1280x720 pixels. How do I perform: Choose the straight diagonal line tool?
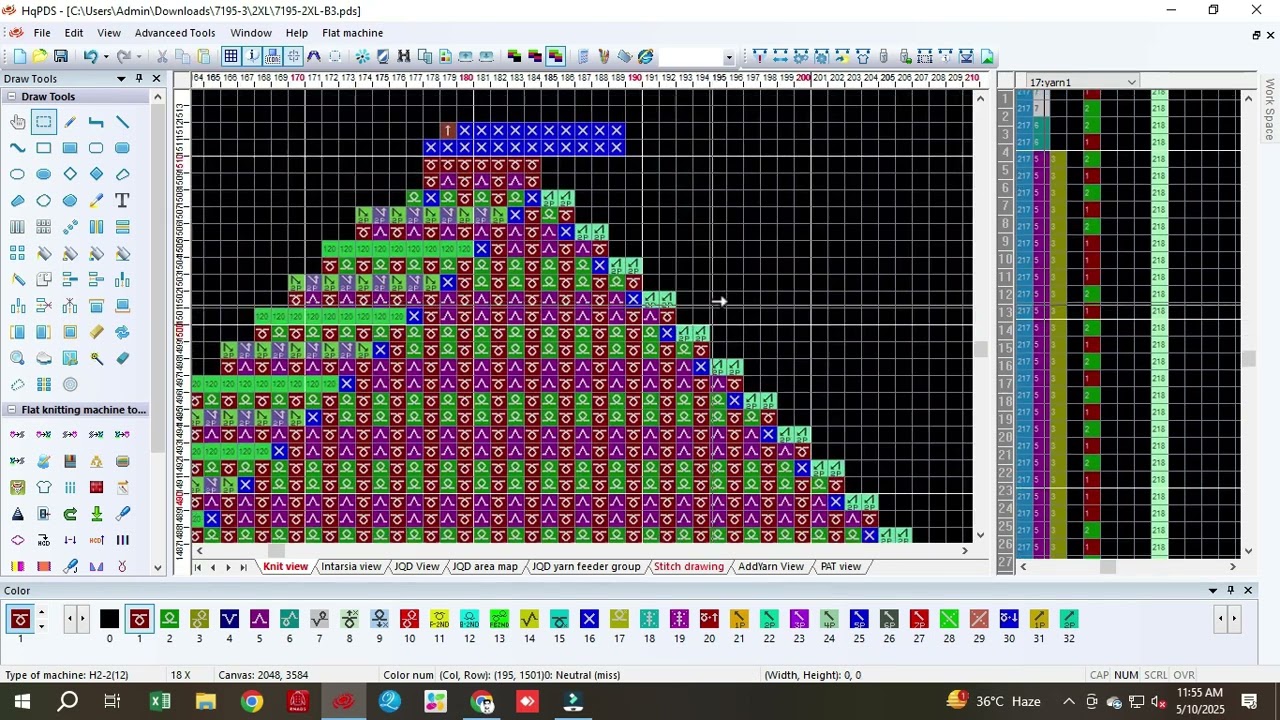tap(122, 122)
